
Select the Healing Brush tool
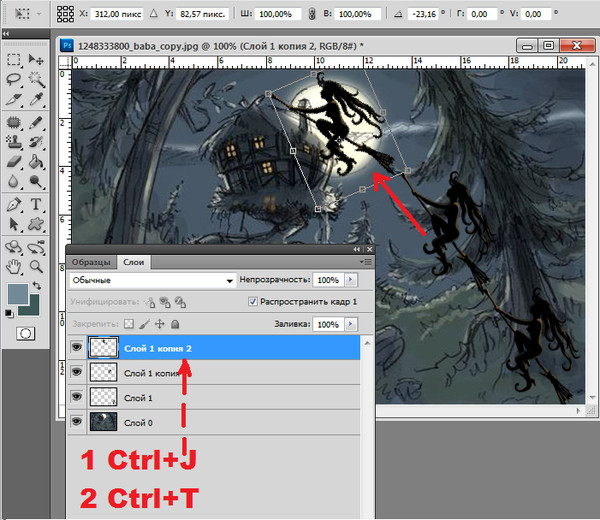tap(14, 122)
